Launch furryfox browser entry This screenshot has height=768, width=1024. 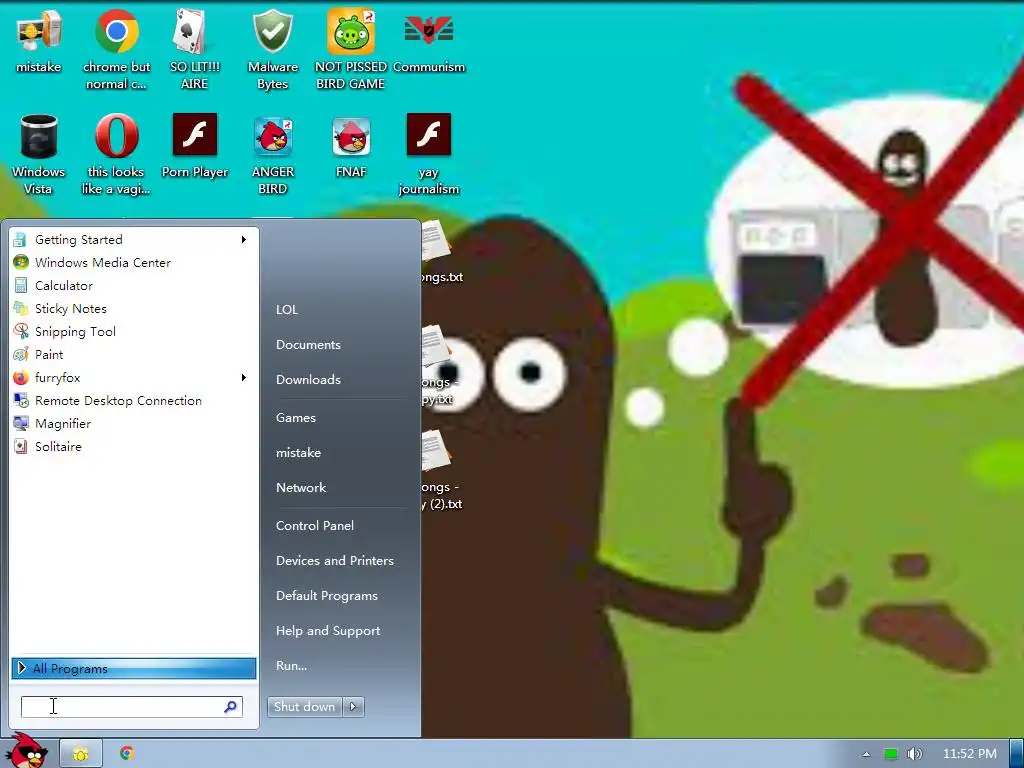133,377
